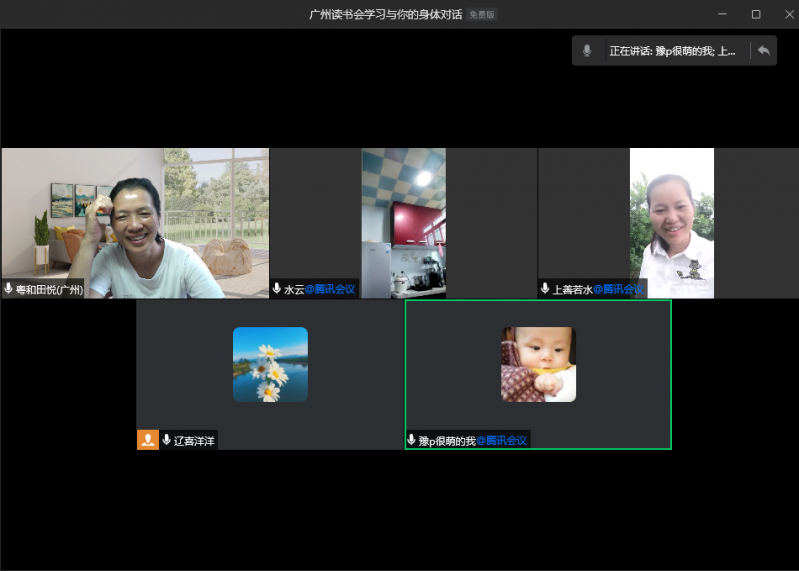Click the baby photo avatar of 豫p很萌的我
Viewport: 799px width, 571px height.
coord(538,364)
